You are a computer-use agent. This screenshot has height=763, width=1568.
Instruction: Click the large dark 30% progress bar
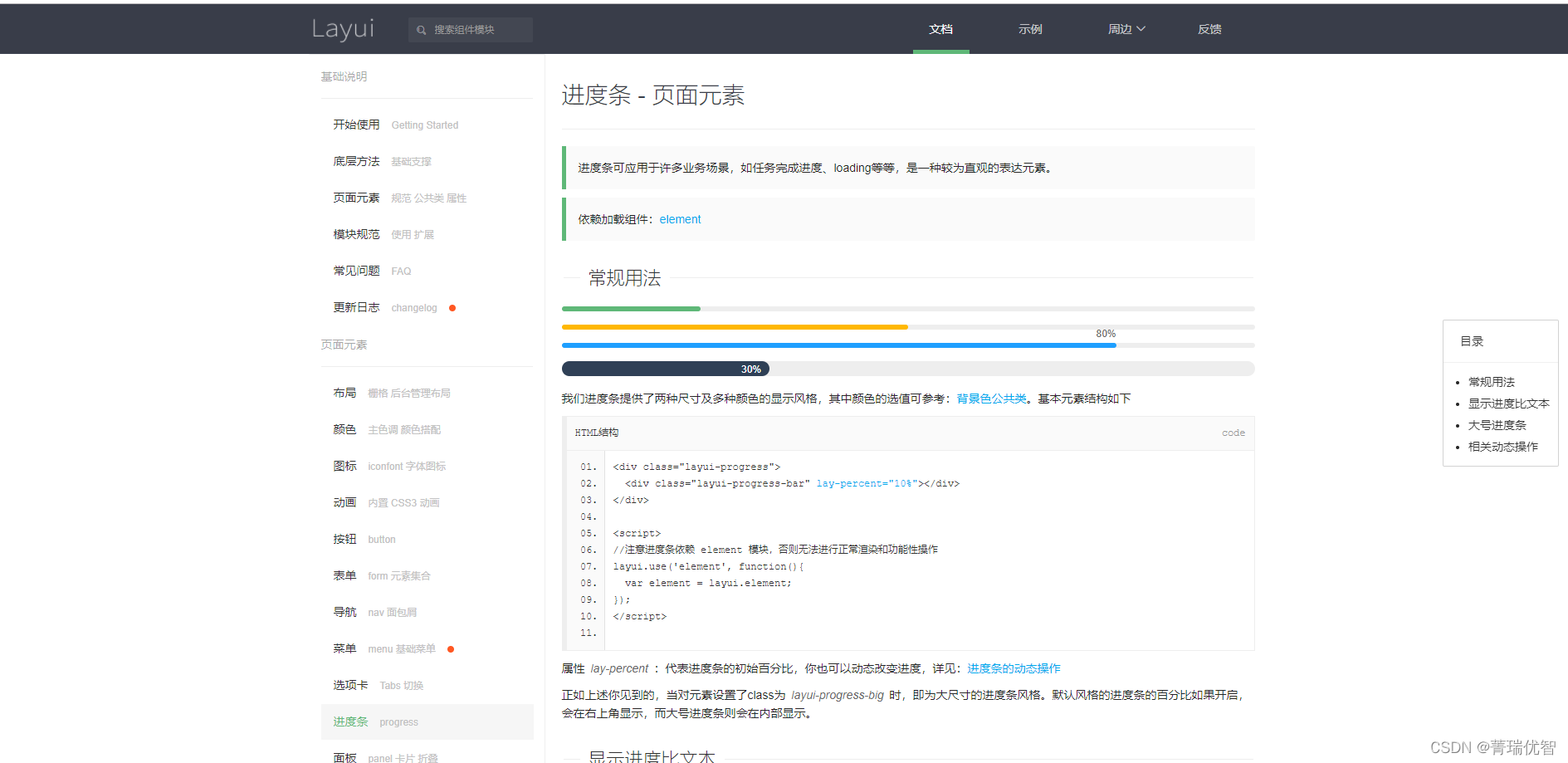pos(666,369)
